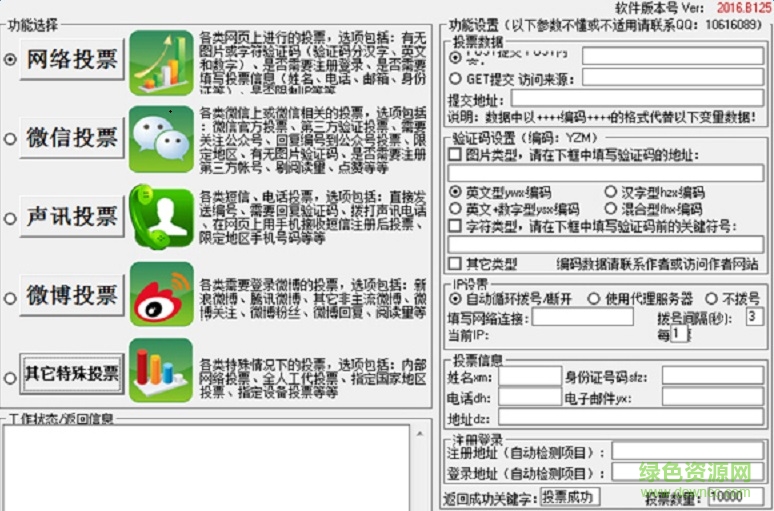Select the radio button beside 微信投票
This screenshot has width=774, height=511.
[x=10, y=139]
